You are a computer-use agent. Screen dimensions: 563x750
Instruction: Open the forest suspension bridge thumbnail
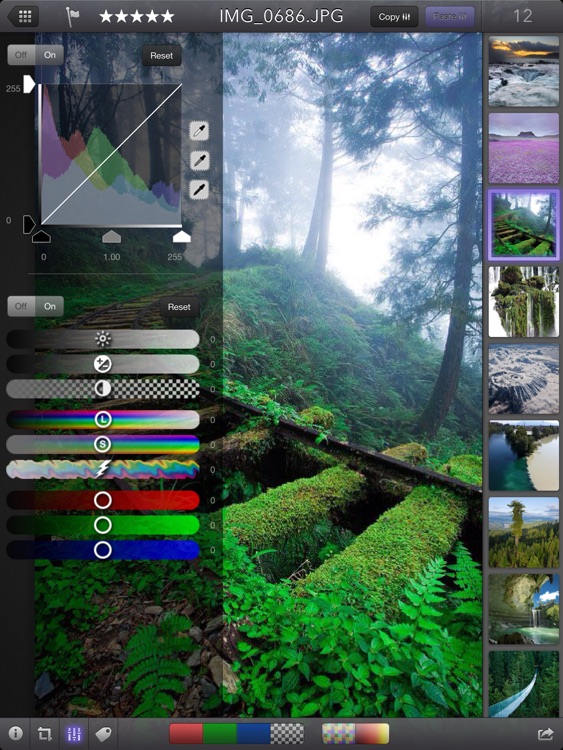click(x=524, y=684)
